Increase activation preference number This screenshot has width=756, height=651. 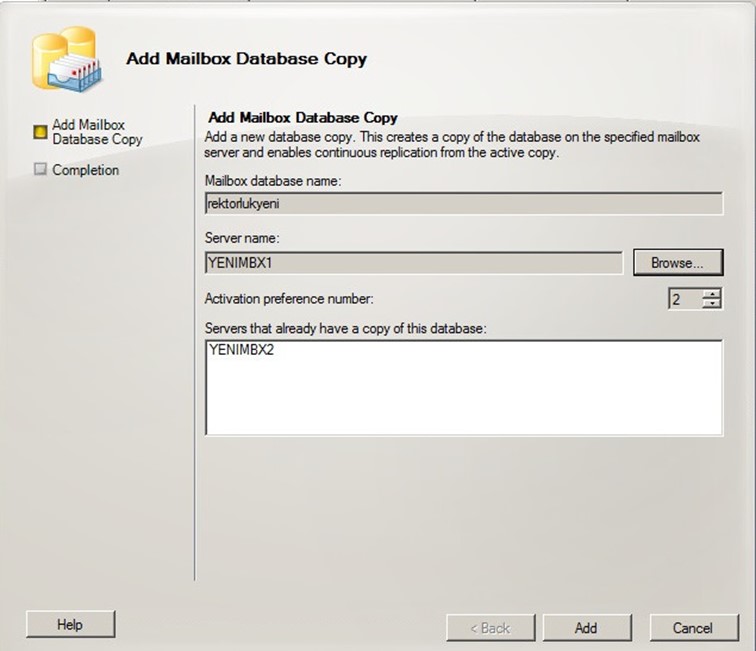point(712,294)
